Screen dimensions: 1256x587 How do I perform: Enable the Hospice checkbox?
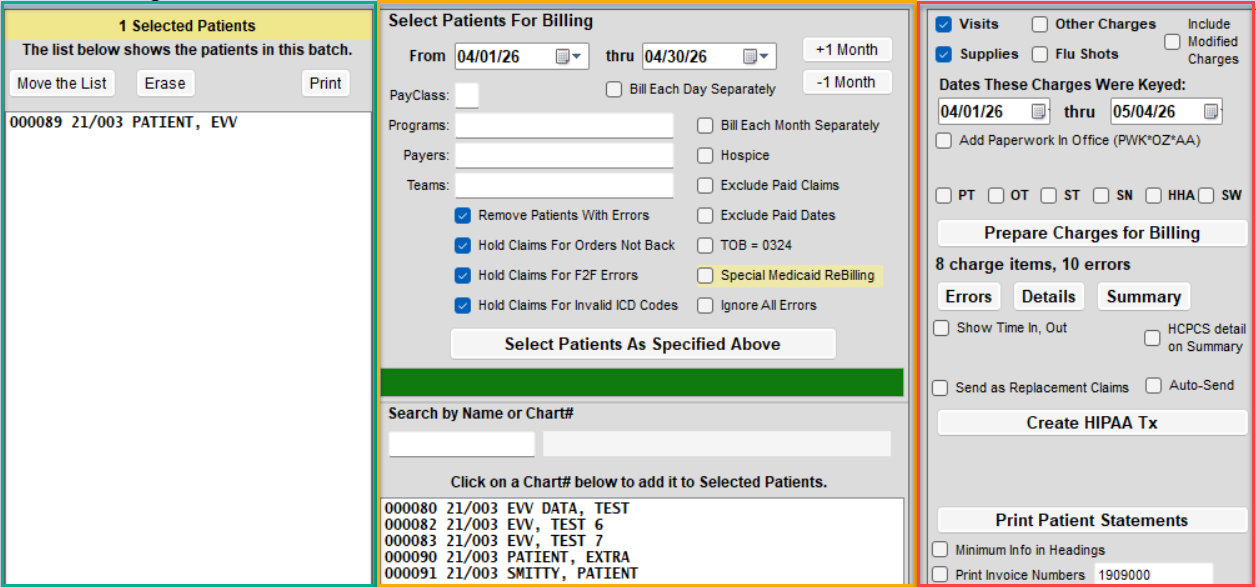(705, 155)
